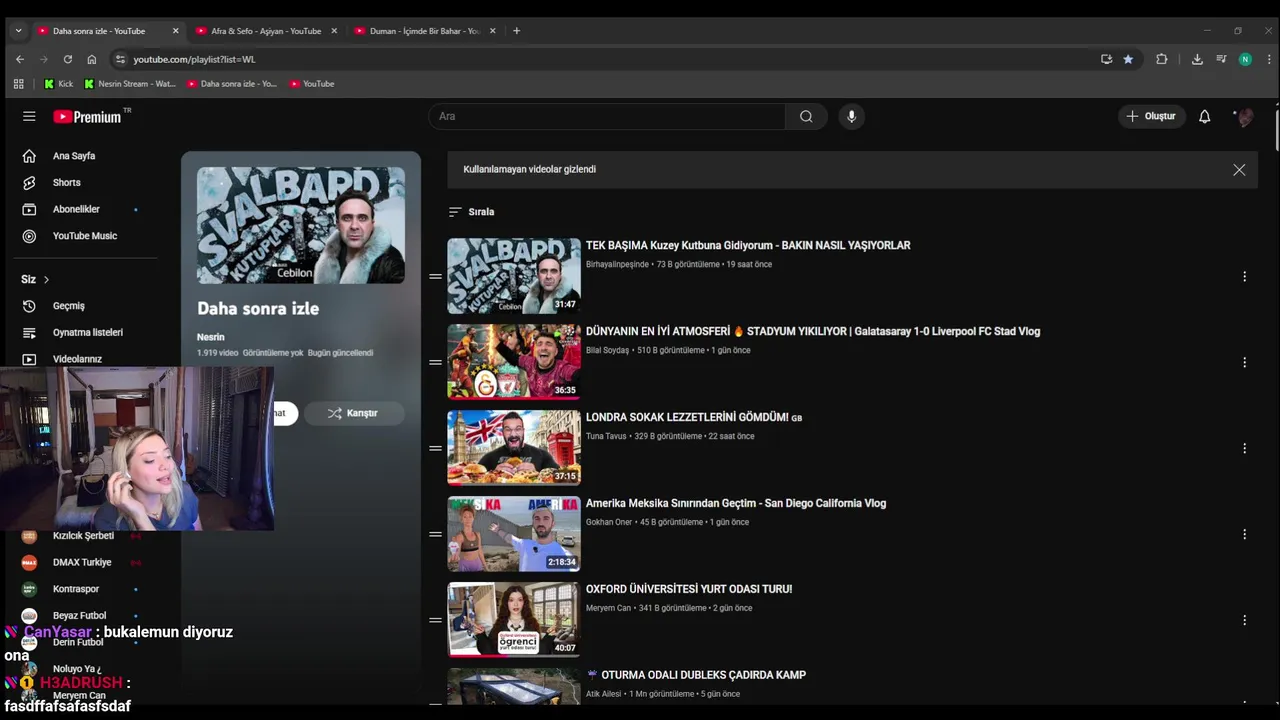The image size is (1280, 720).
Task: Open the browser extensions puzzle icon
Action: 1161,59
